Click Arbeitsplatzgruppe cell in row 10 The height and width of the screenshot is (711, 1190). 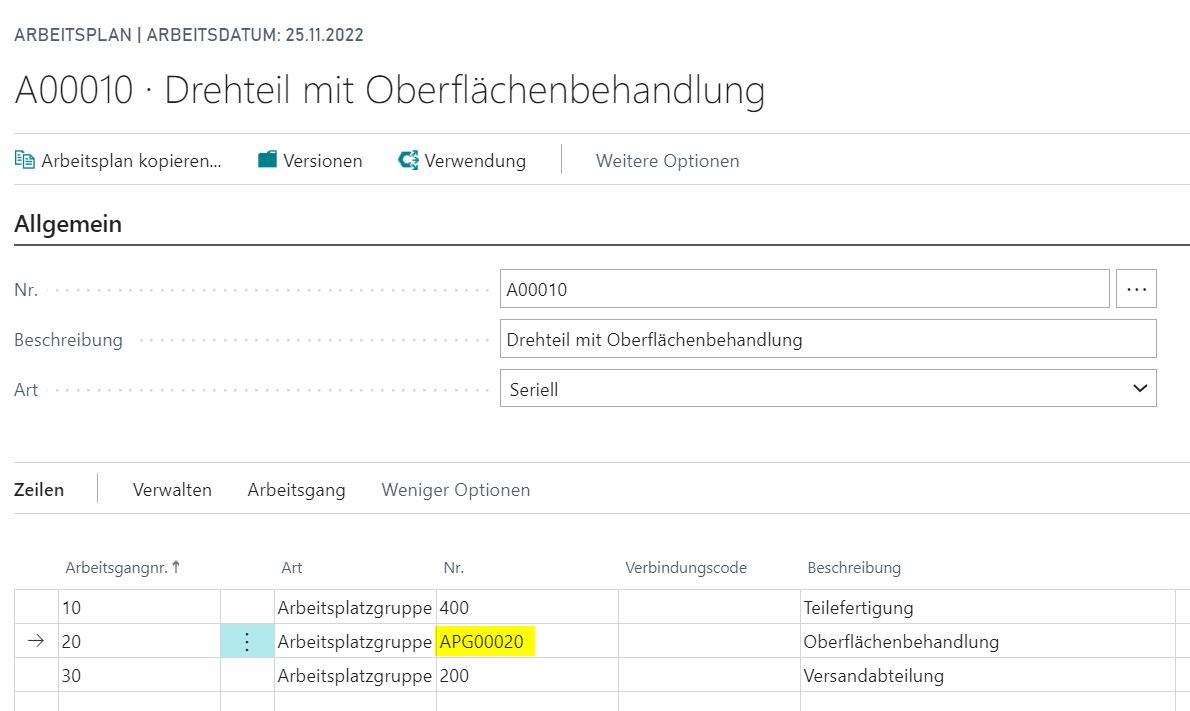pyautogui.click(x=355, y=607)
